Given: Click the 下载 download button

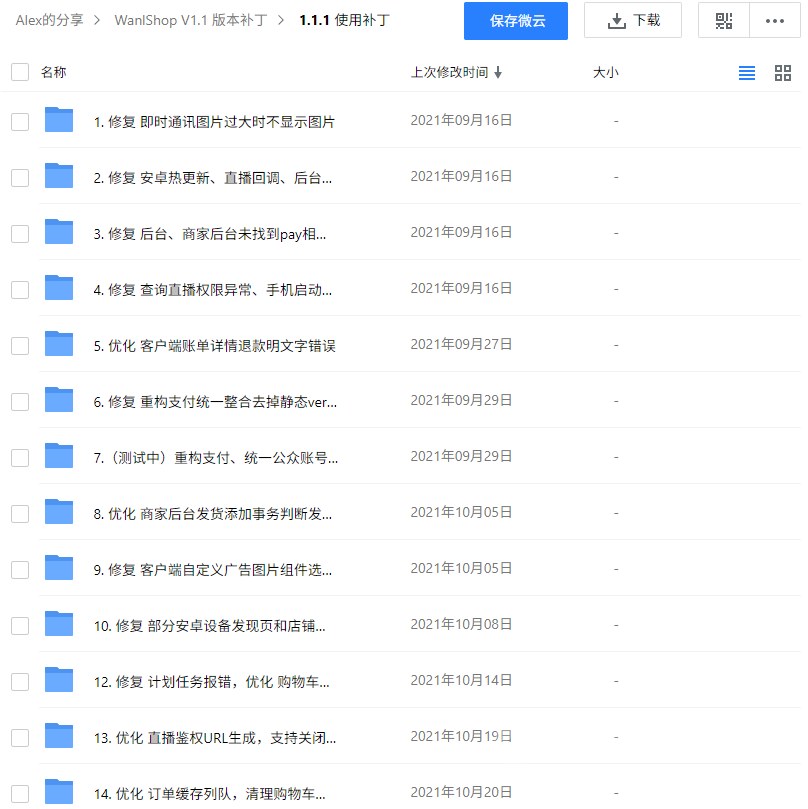Looking at the screenshot, I should point(633,21).
